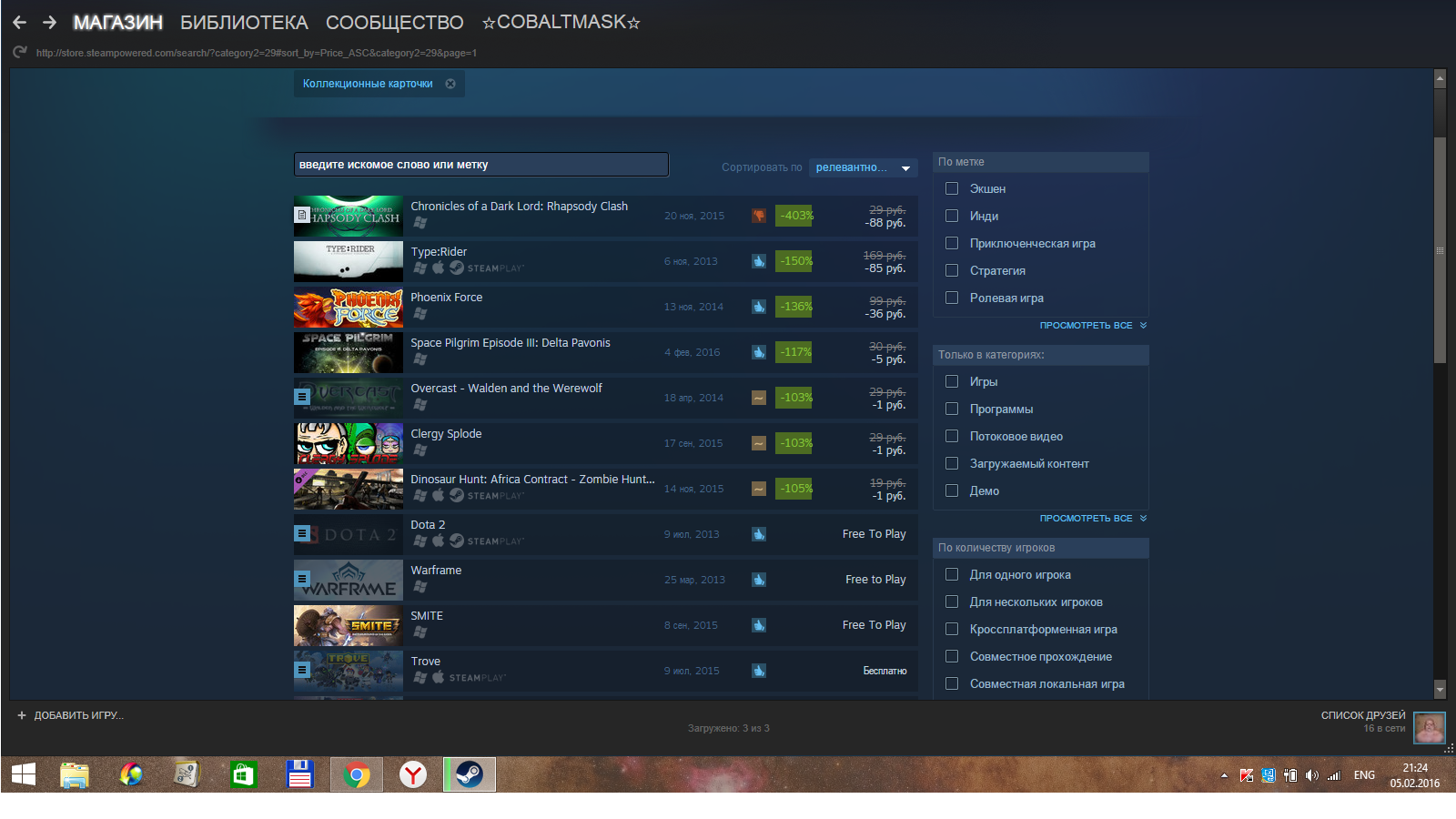The image size is (1456, 819).
Task: Click the review icon in Phoenix Force row
Action: (759, 307)
